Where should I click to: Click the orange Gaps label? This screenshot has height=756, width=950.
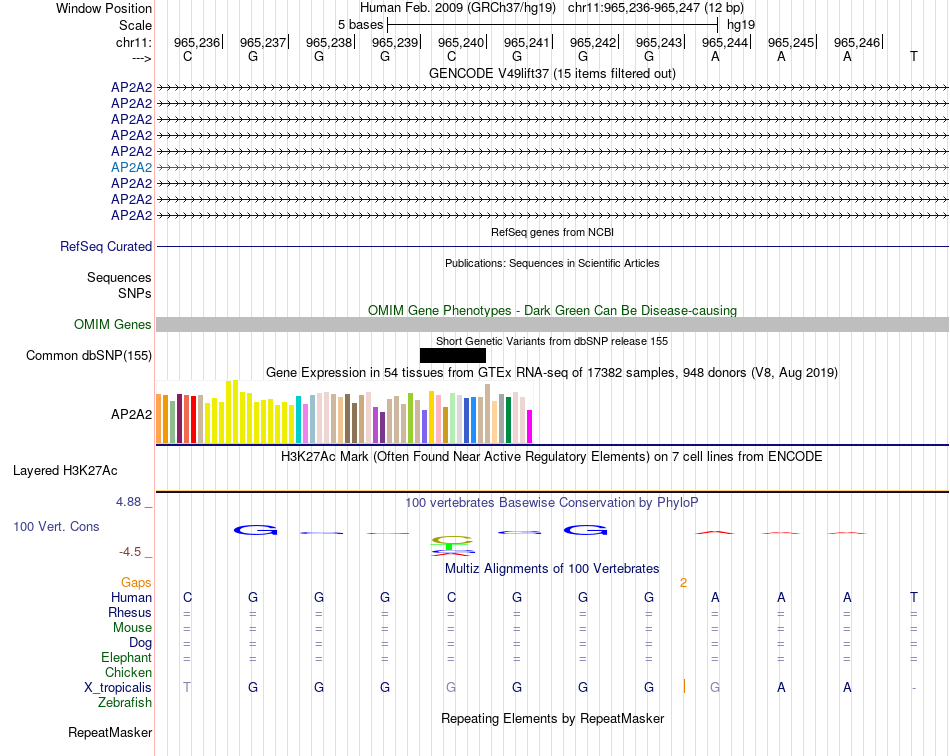(x=136, y=582)
